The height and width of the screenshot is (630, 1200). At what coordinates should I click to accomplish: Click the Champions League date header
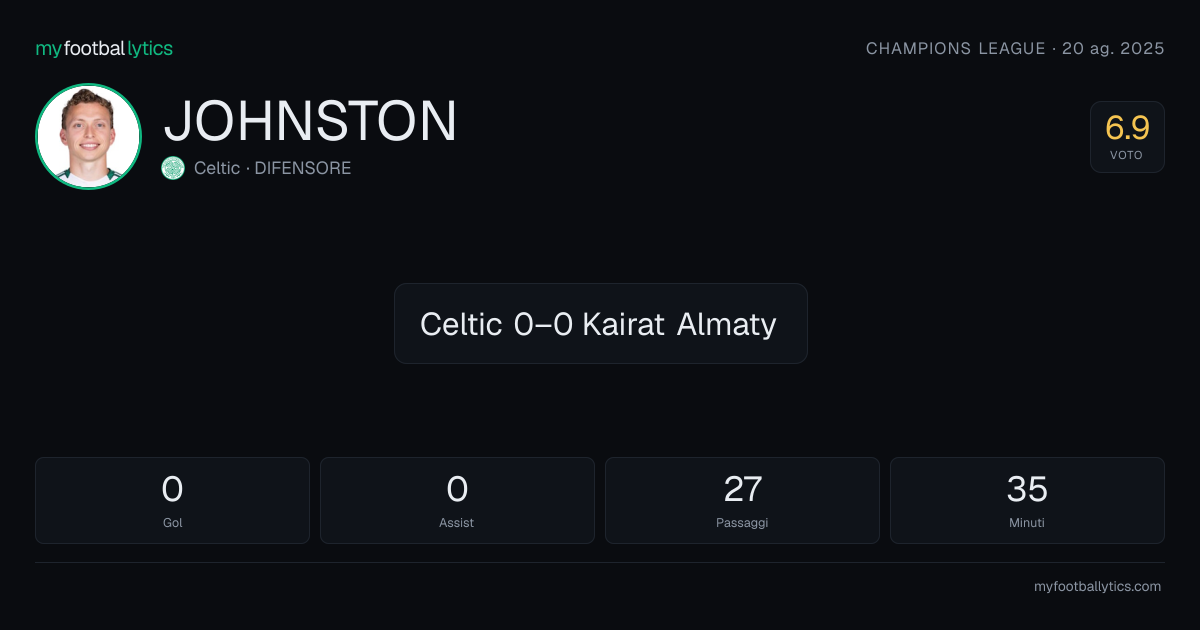pos(1015,48)
